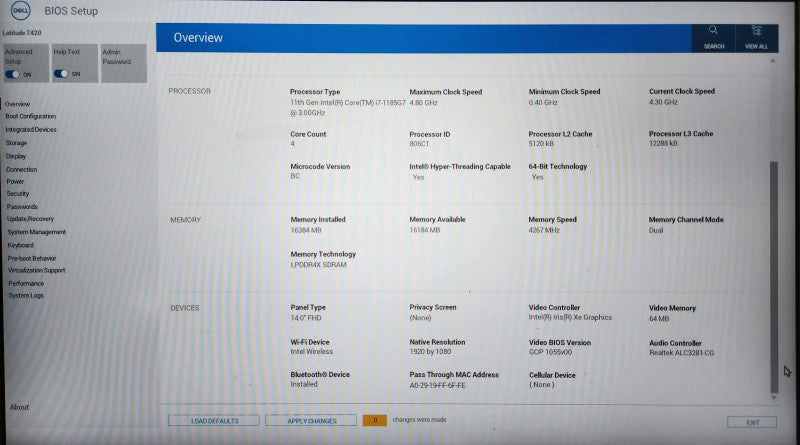Open Connection settings
This screenshot has height=445, width=800.
pyautogui.click(x=21, y=169)
